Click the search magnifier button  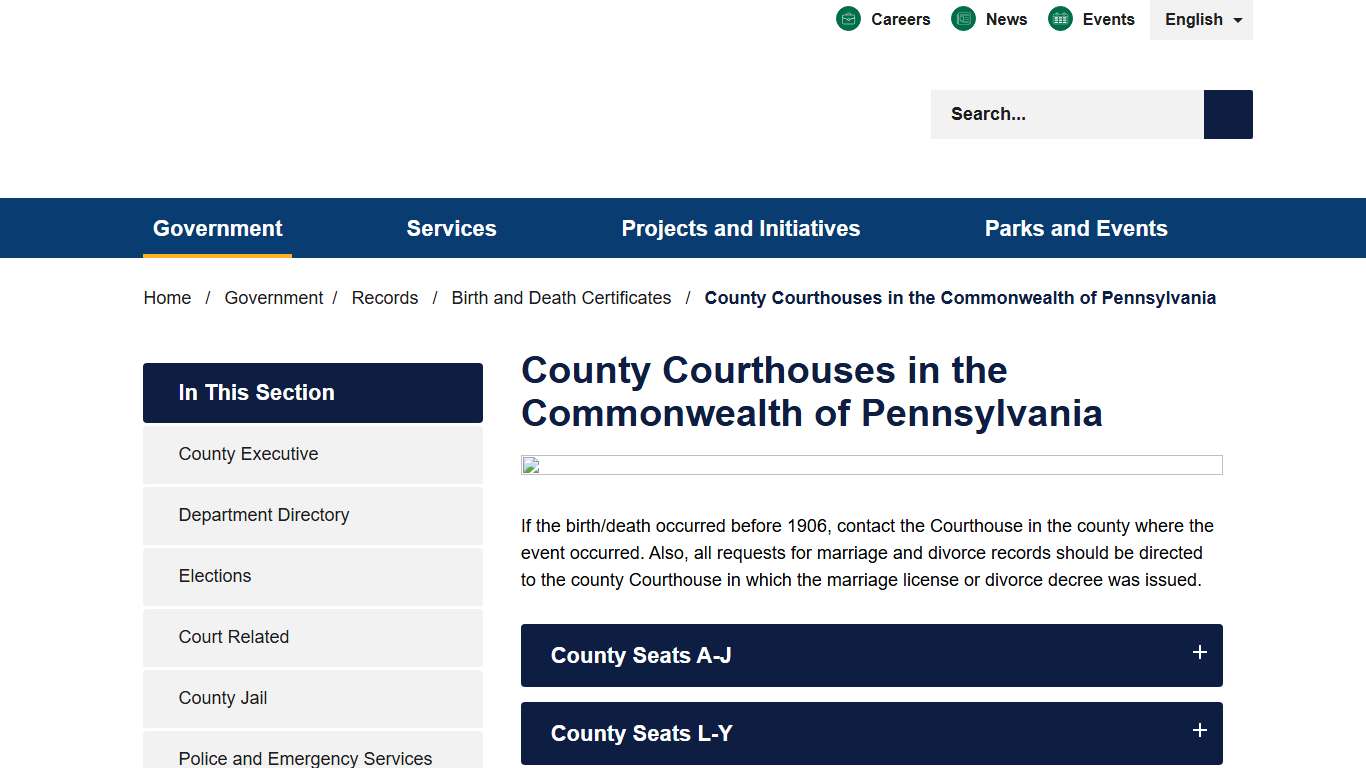(1227, 114)
